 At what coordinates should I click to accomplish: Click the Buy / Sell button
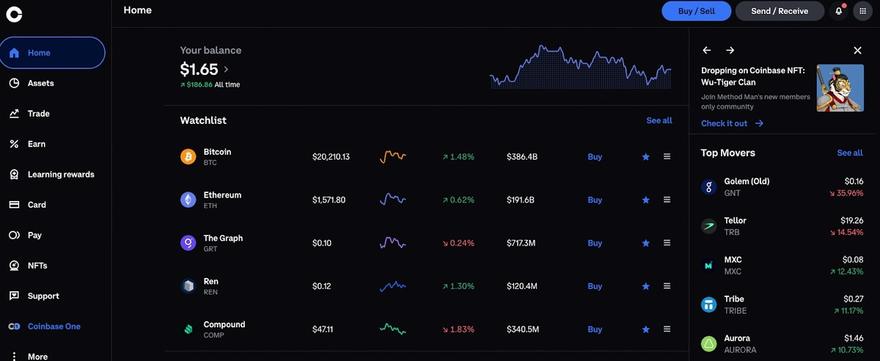(696, 11)
